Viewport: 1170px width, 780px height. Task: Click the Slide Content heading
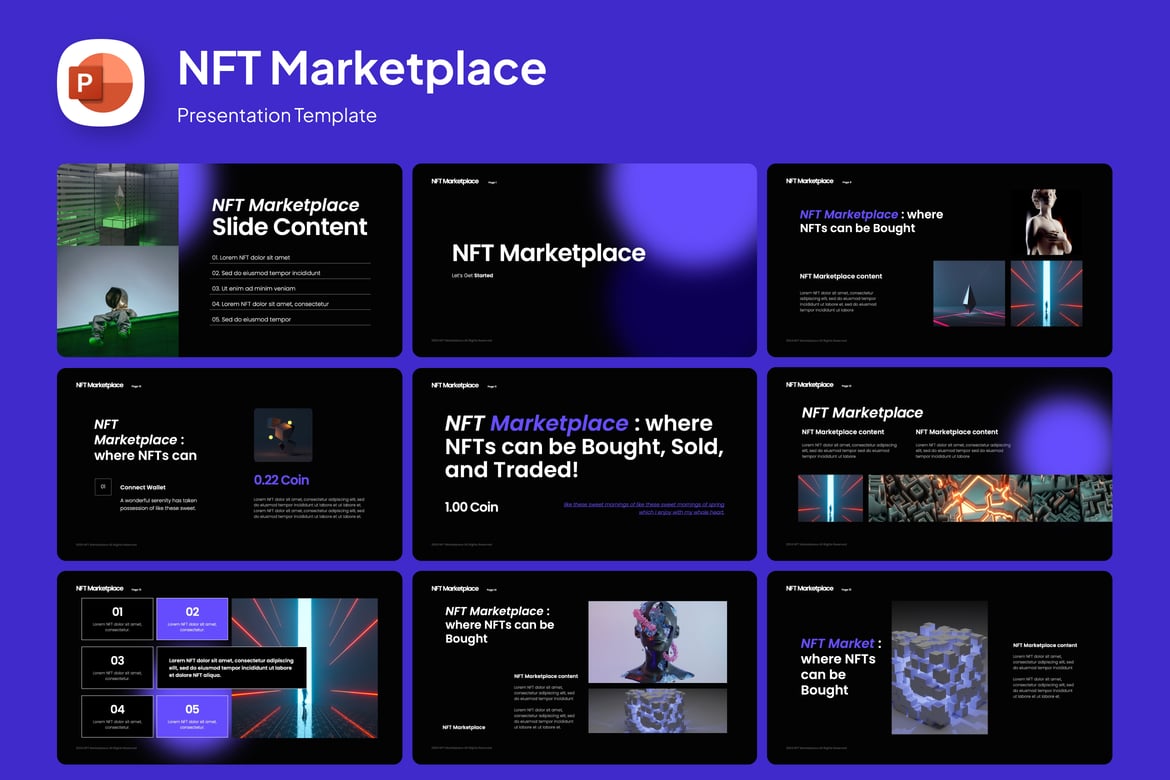pos(290,227)
